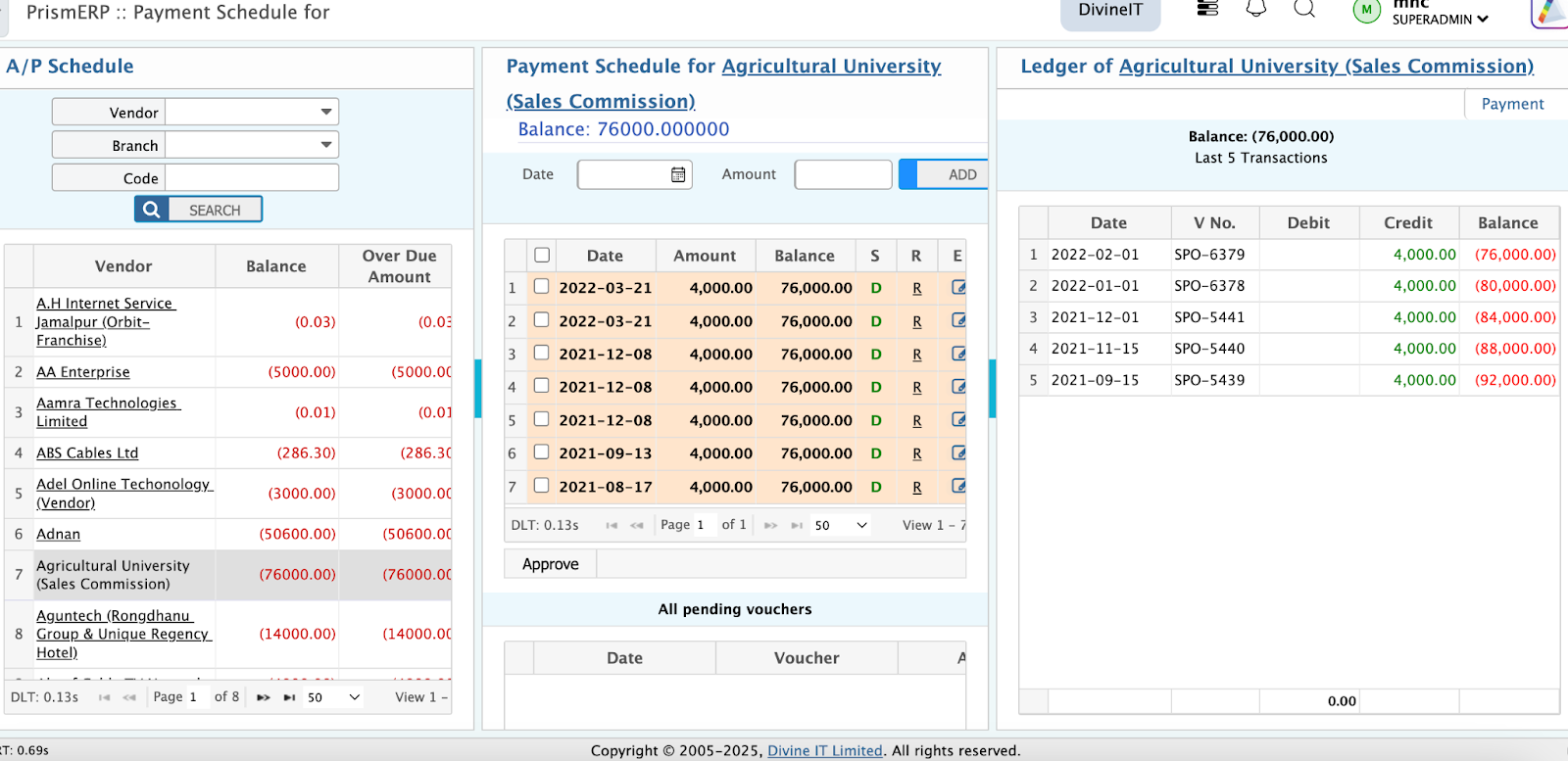
Task: Toggle select-all checkbox in schedule header
Action: (542, 255)
